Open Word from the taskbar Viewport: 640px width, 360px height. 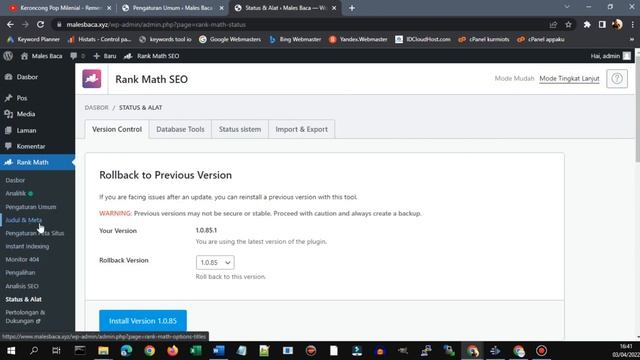[x=219, y=351]
